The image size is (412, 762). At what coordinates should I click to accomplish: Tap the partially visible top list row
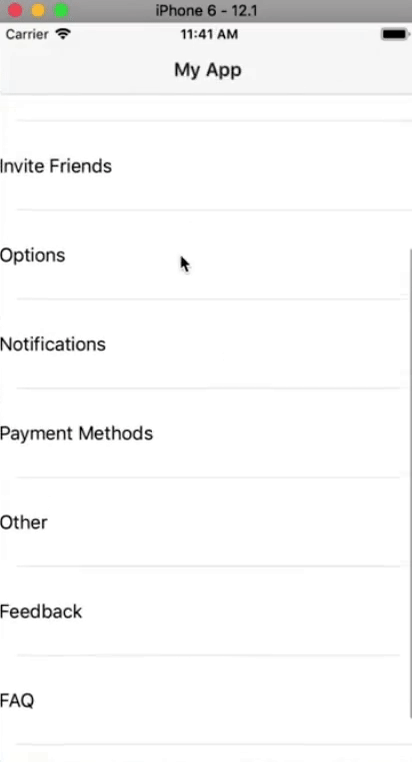click(x=206, y=108)
